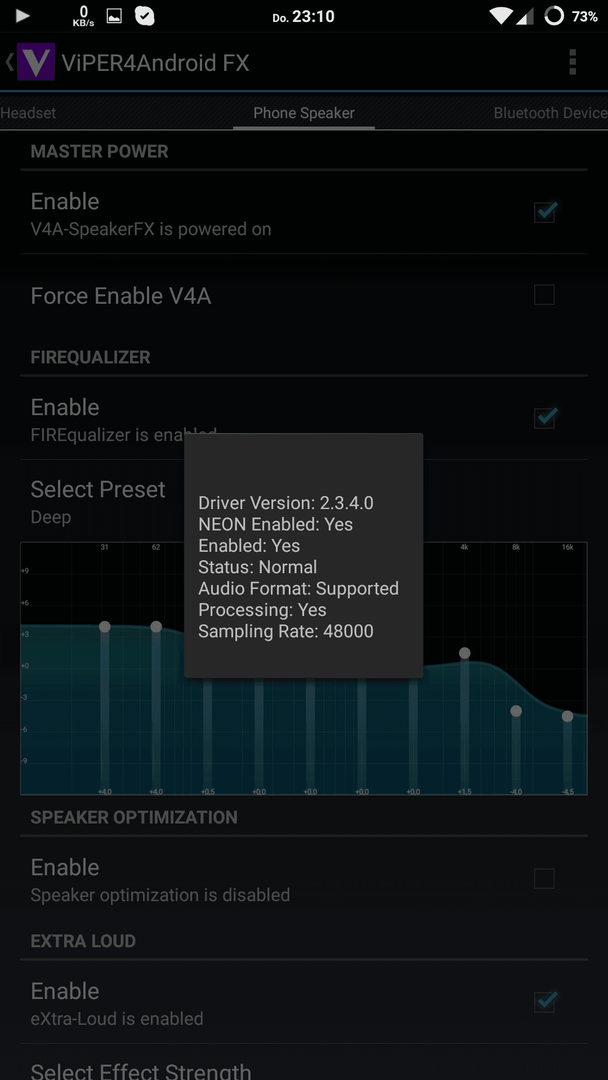Switch to the Headset tab
Image resolution: width=608 pixels, height=1080 pixels.
28,113
